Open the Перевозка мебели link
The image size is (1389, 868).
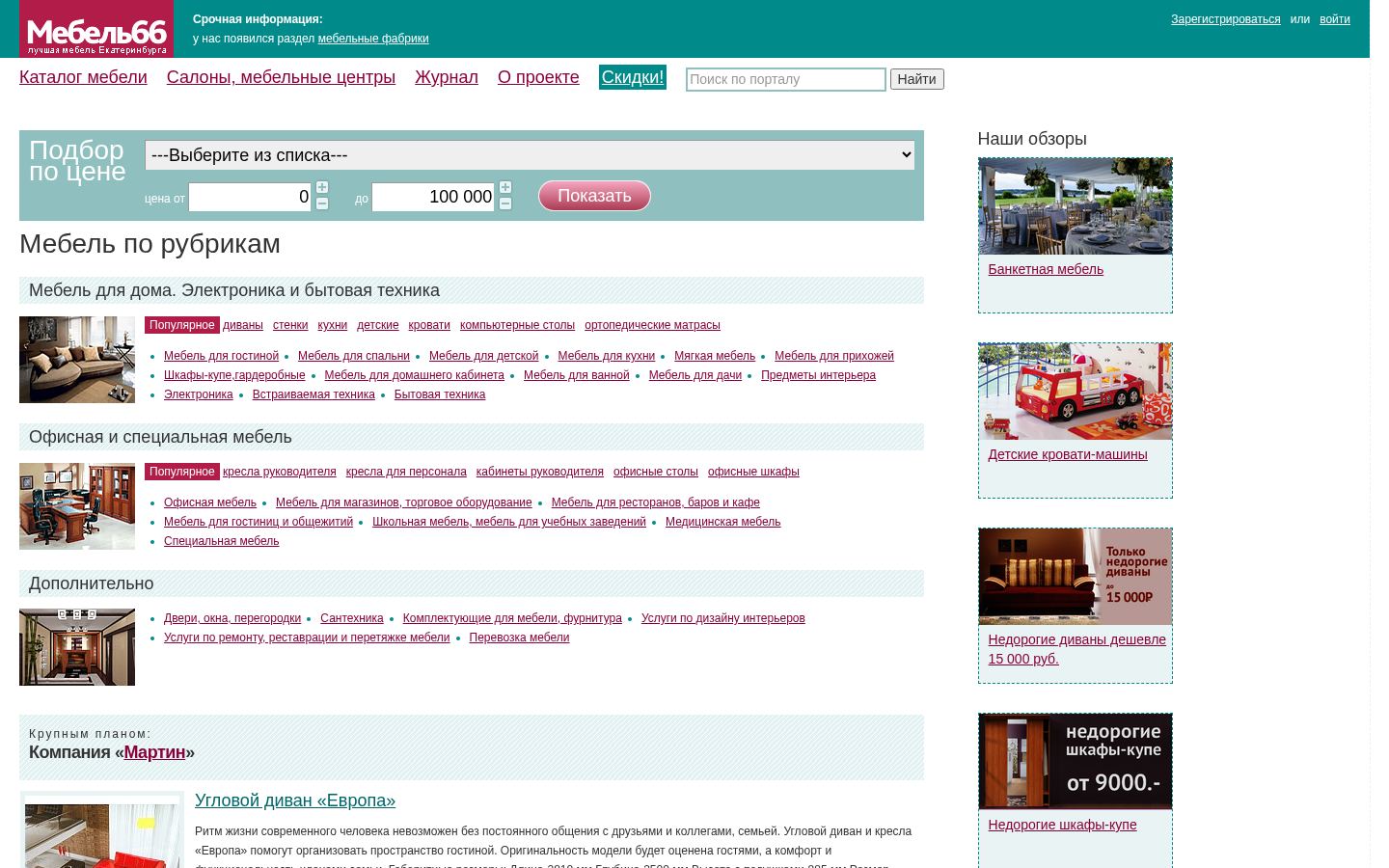click(x=519, y=637)
